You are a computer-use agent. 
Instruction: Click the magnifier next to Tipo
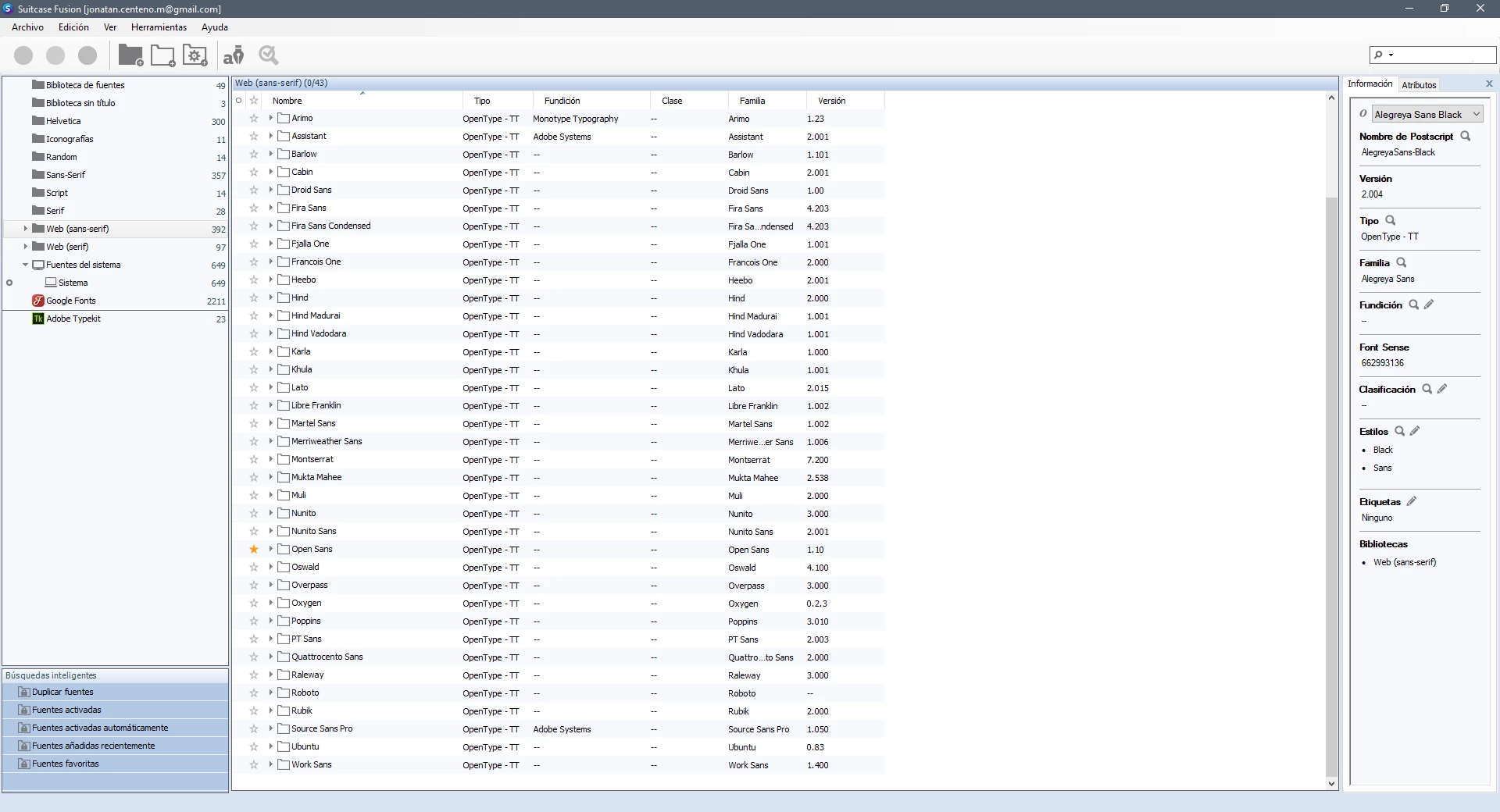[1391, 220]
